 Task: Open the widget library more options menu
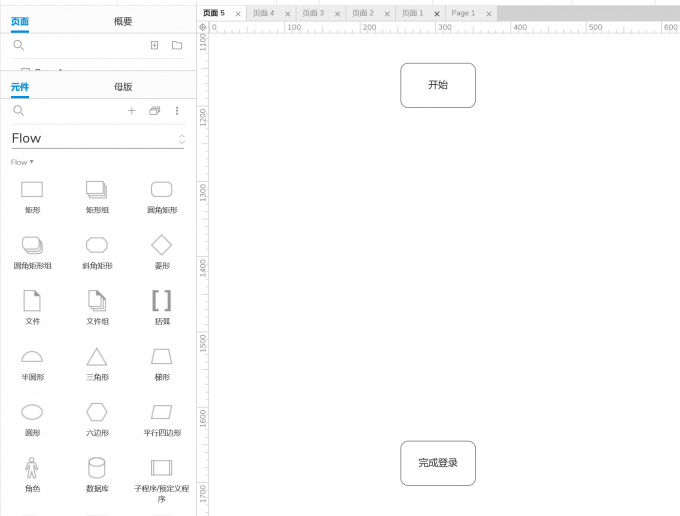pyautogui.click(x=177, y=111)
